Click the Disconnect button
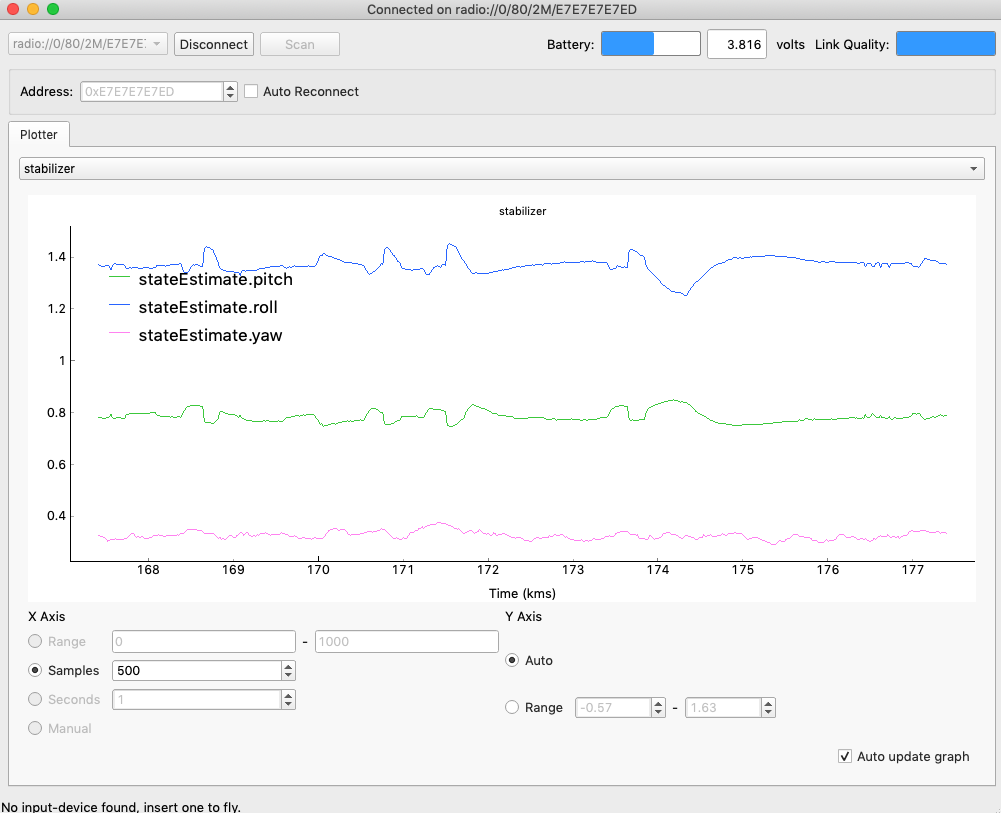This screenshot has height=813, width=1001. coord(214,44)
